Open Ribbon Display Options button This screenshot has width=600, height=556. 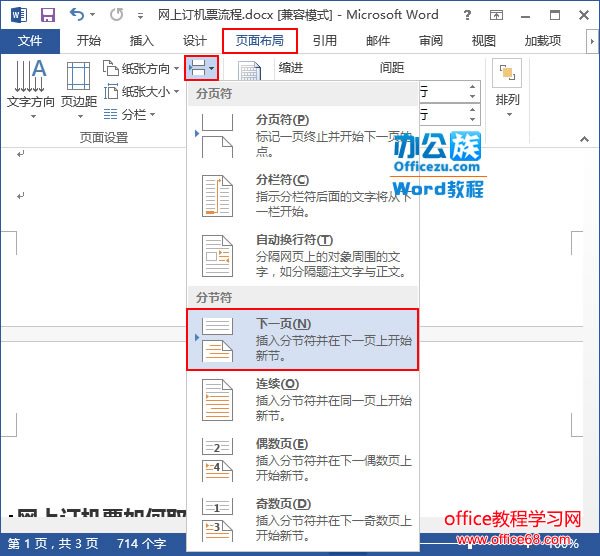click(496, 15)
